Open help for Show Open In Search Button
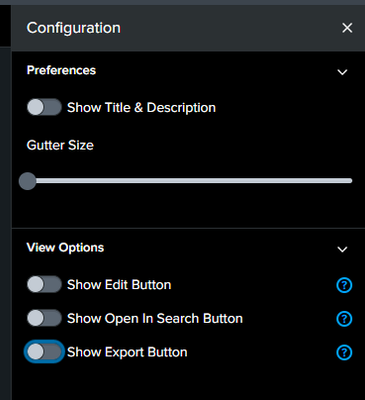Screen dimensions: 365x400 pos(344,319)
